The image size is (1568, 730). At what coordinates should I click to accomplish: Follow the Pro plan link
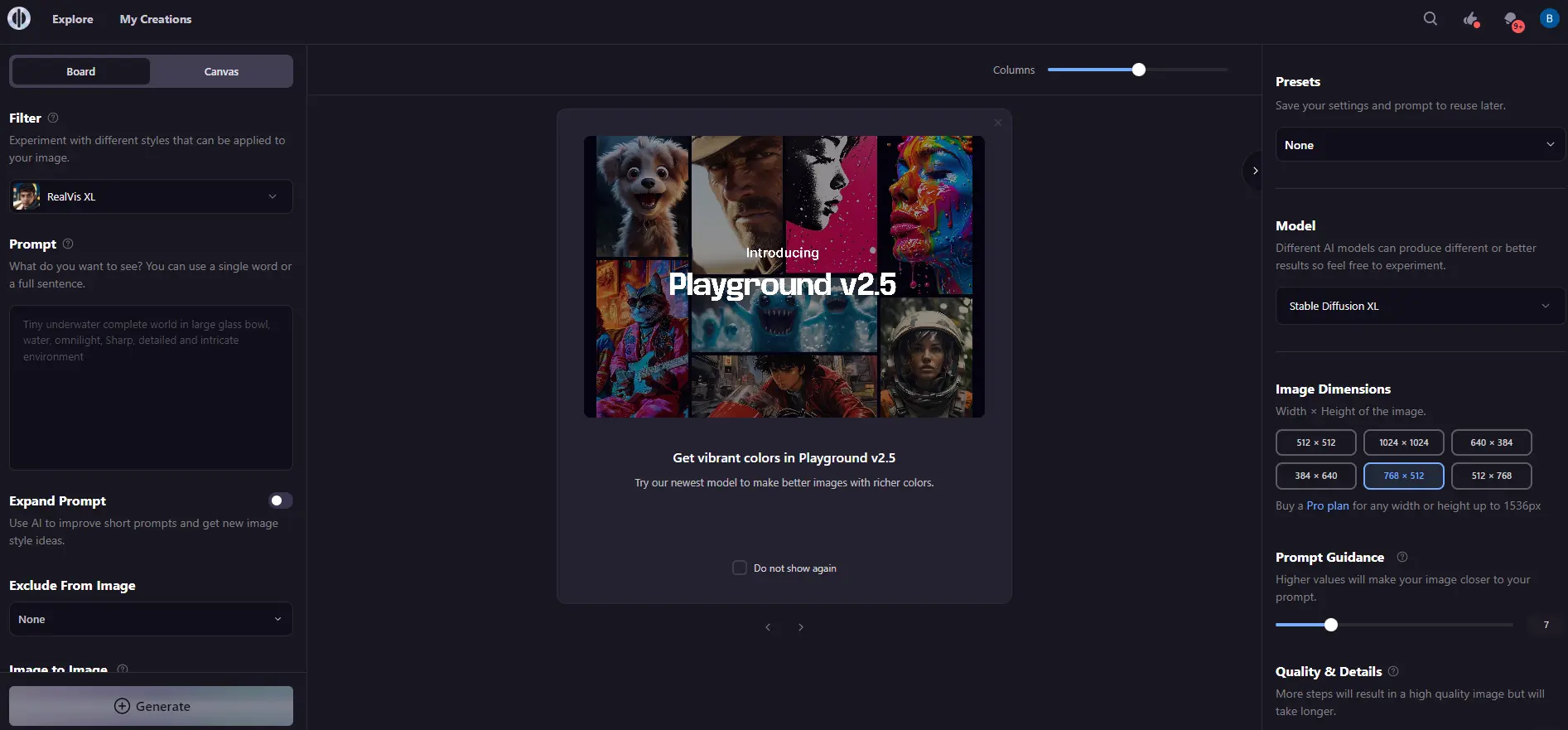click(x=1328, y=505)
